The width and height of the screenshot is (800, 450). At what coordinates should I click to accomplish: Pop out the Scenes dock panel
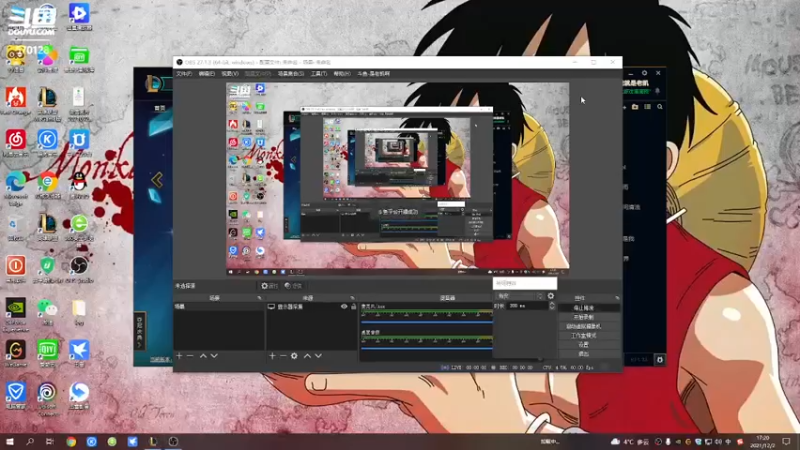(259, 298)
